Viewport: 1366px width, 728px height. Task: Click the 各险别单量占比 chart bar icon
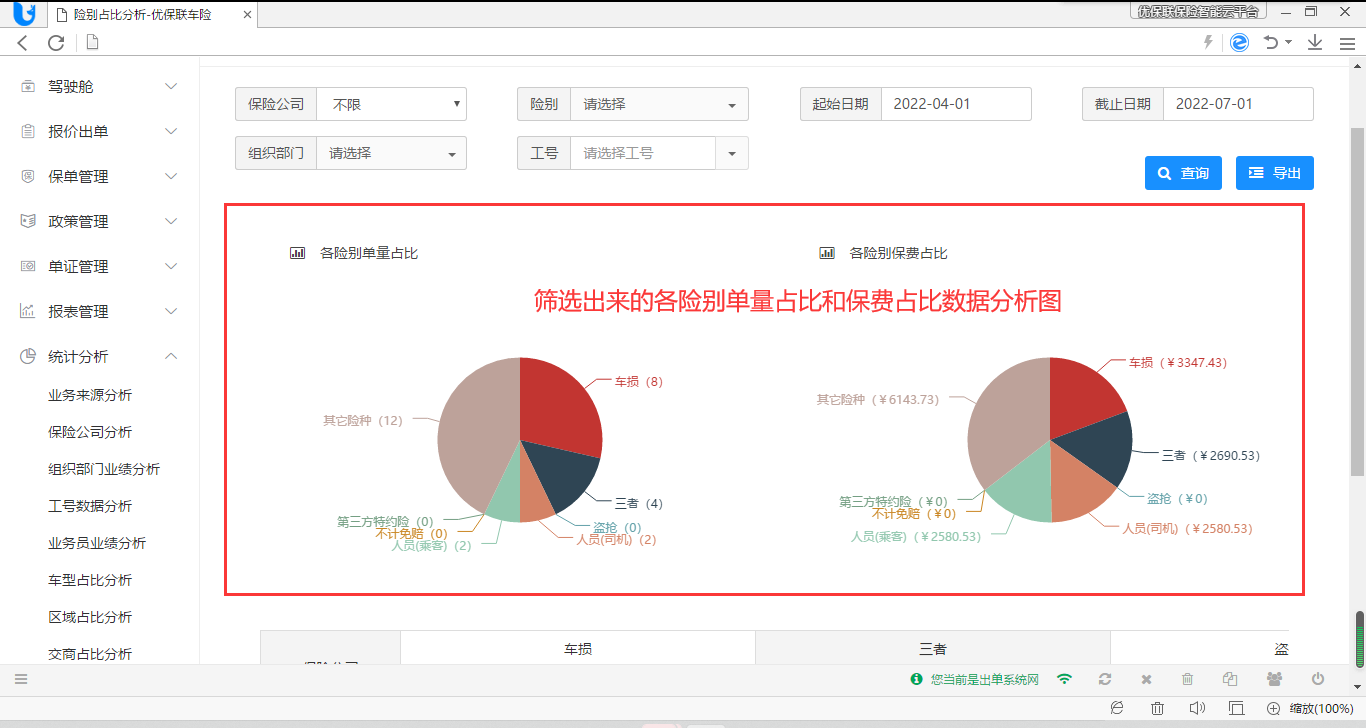pos(297,253)
